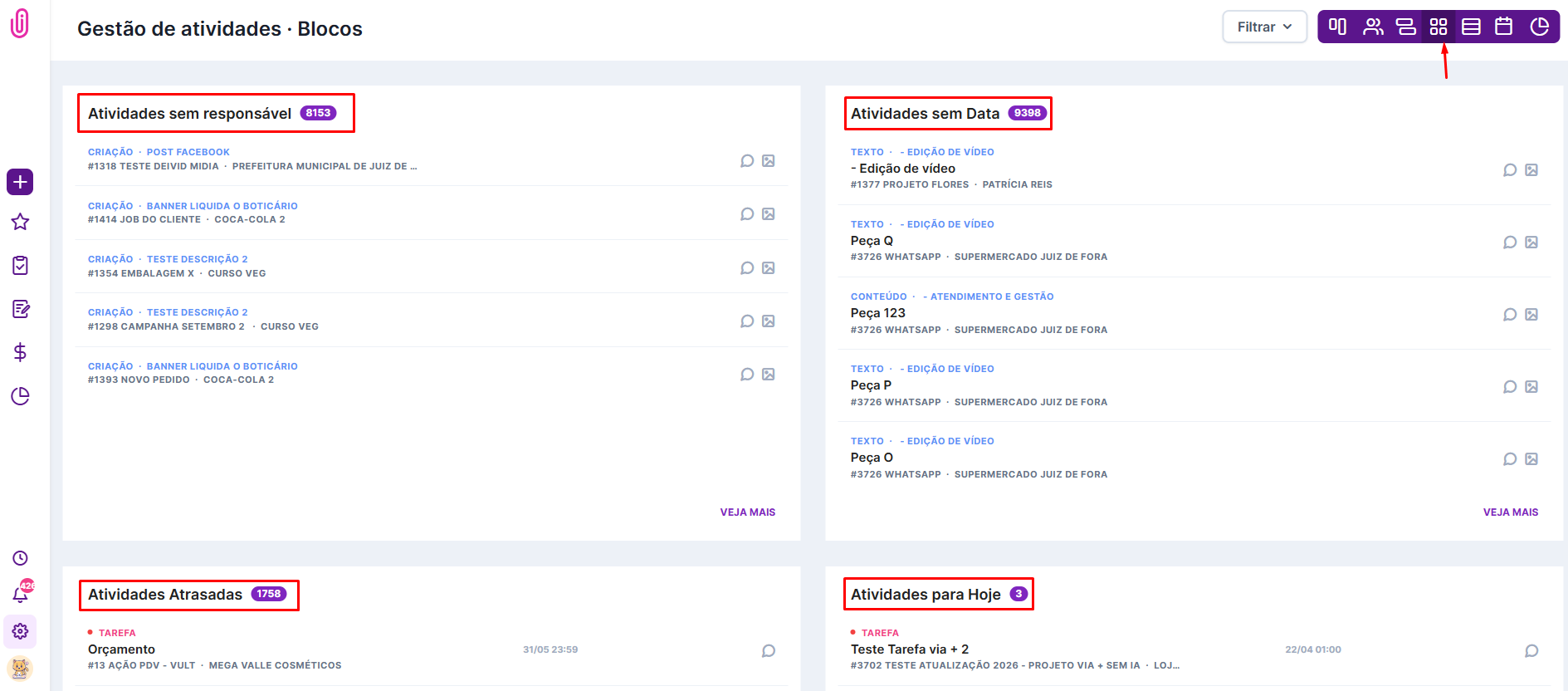Open comments for Post Facebook activity
The width and height of the screenshot is (1568, 691).
[747, 160]
